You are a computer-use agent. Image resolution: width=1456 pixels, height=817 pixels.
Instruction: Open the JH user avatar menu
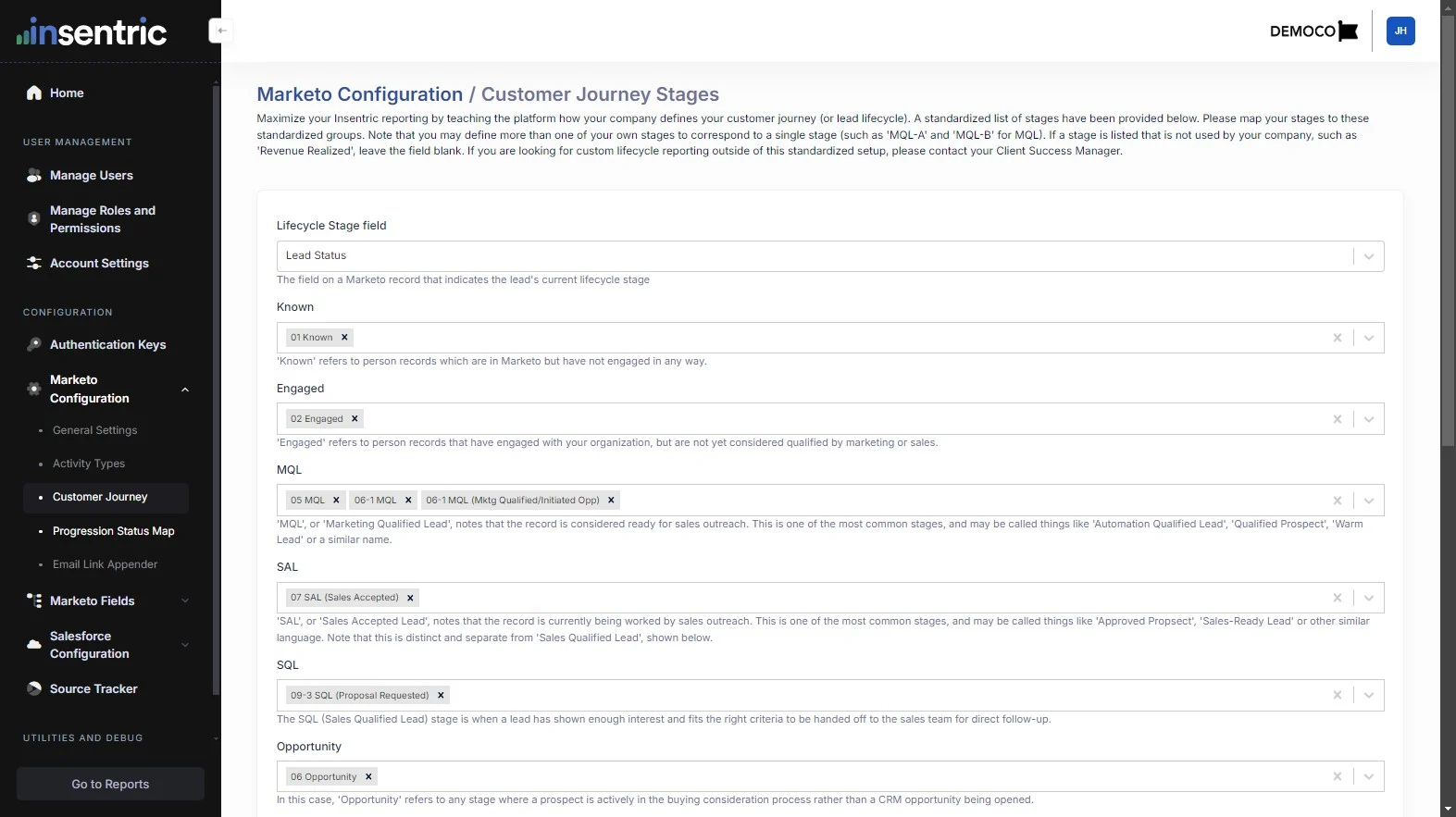(x=1400, y=31)
